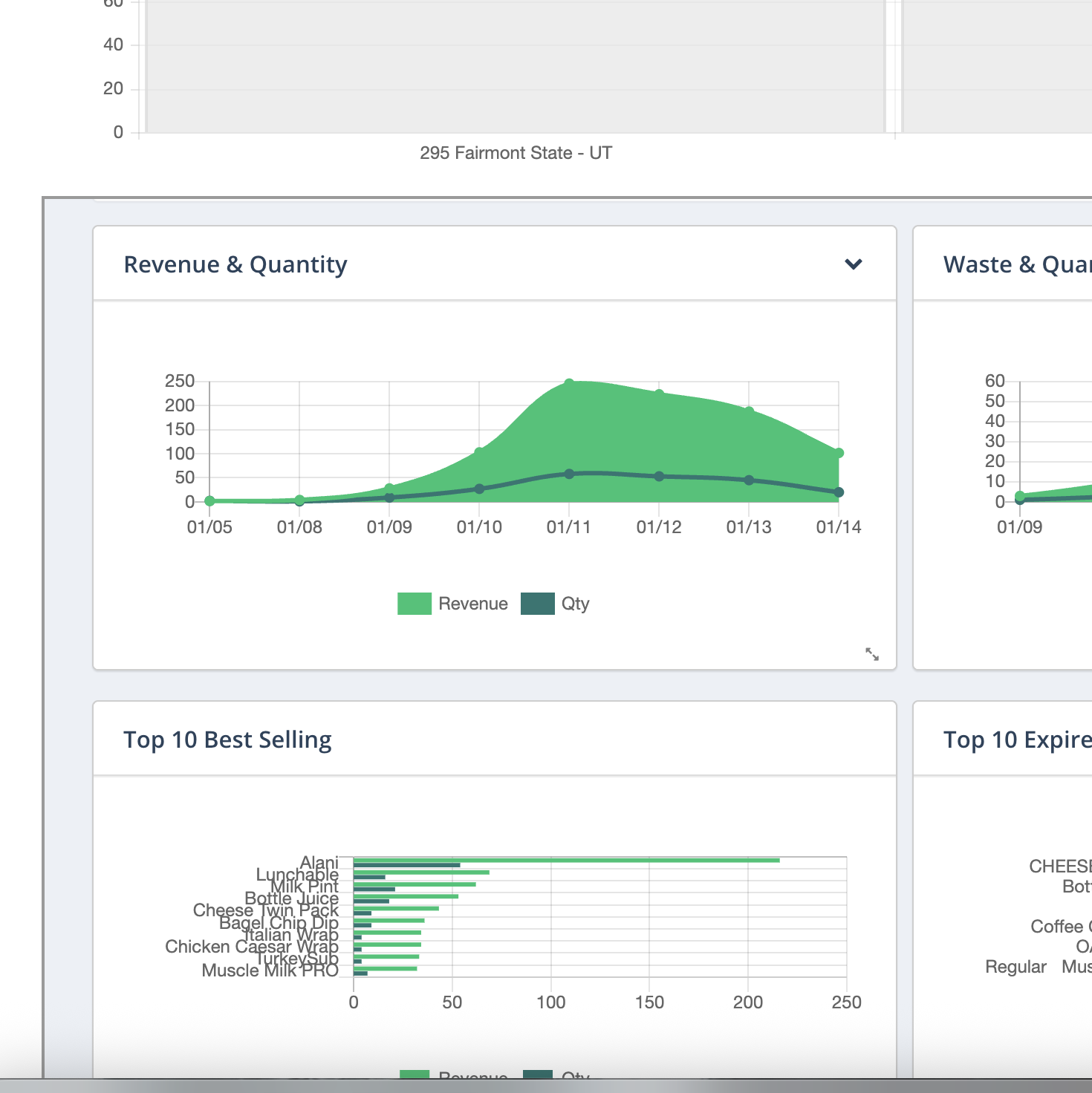Select the Qty data point at 01/11
This screenshot has width=1092, height=1093.
point(569,474)
